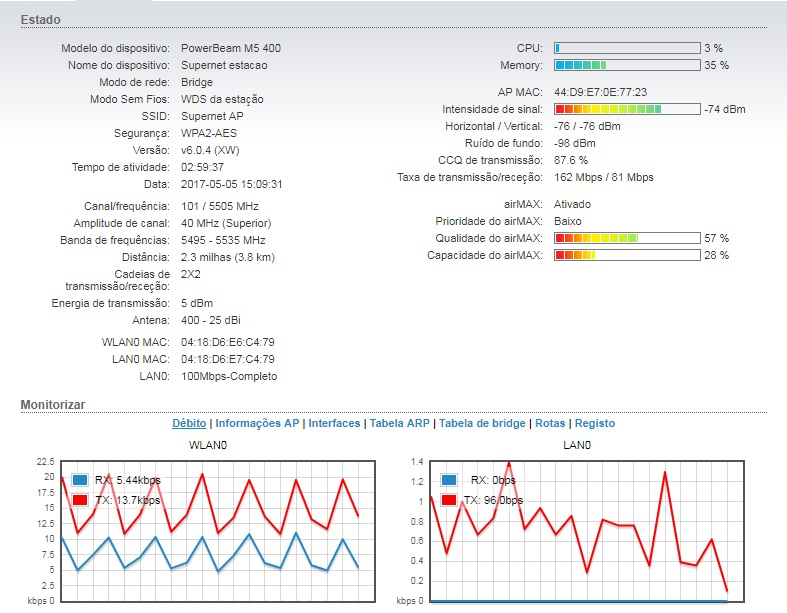Select the AP MAC address value
Screen dimensions: 787x613
point(600,92)
